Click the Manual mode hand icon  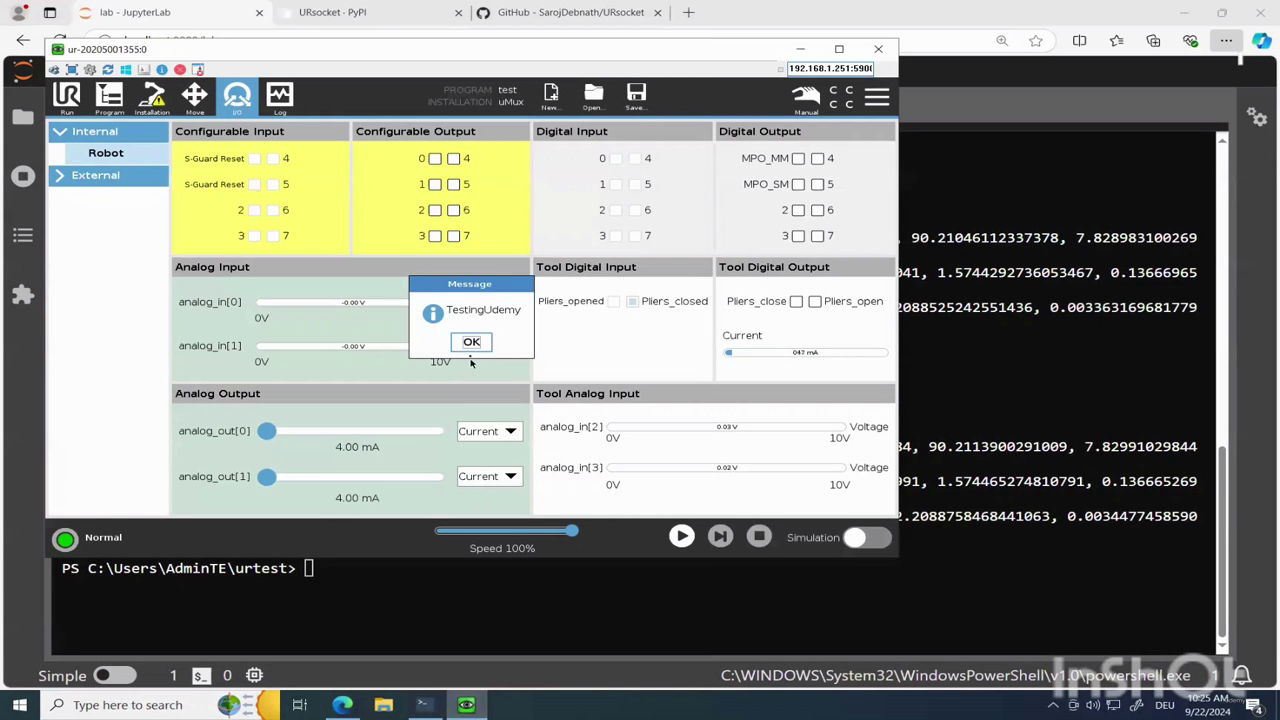tap(806, 97)
